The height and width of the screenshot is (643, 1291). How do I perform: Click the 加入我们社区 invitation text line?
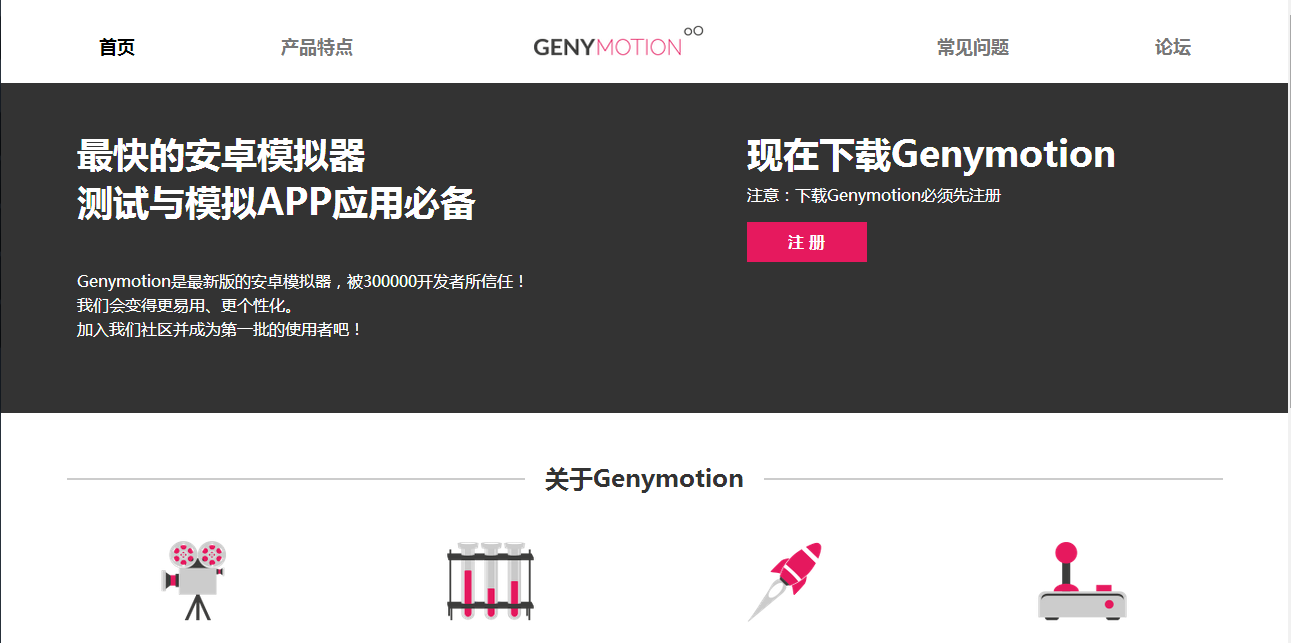[220, 329]
